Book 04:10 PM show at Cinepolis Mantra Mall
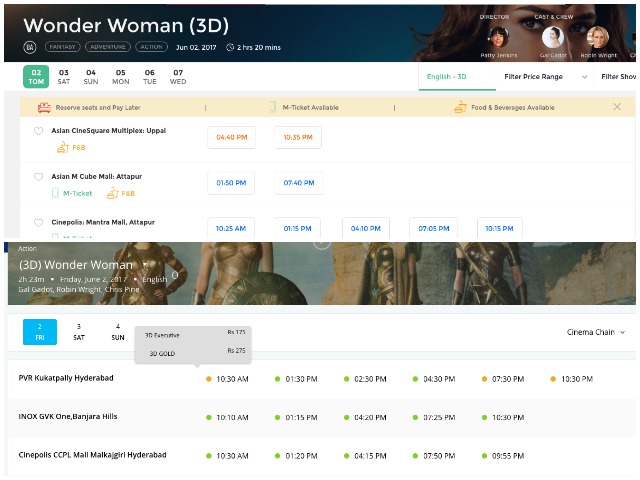Image resolution: width=640 pixels, height=480 pixels. pyautogui.click(x=366, y=228)
